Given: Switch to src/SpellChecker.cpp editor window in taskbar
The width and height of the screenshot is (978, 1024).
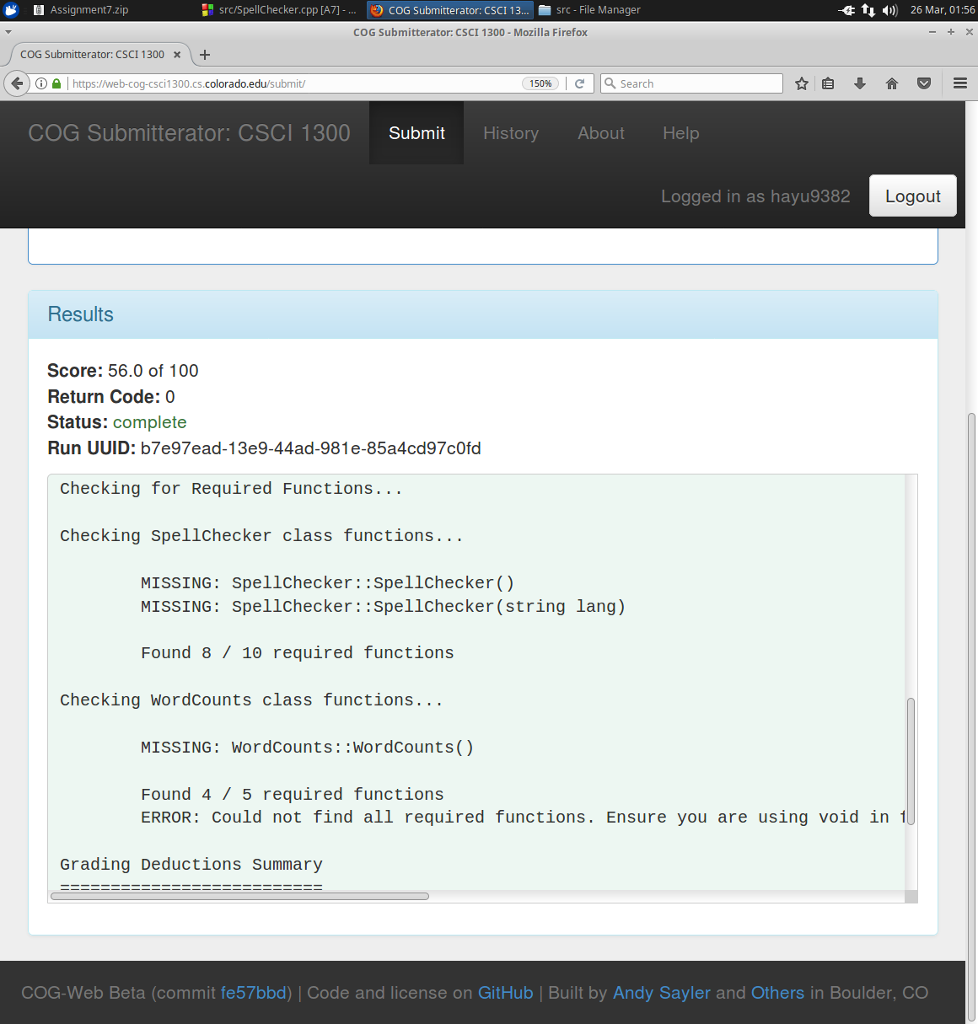Looking at the screenshot, I should [x=279, y=10].
